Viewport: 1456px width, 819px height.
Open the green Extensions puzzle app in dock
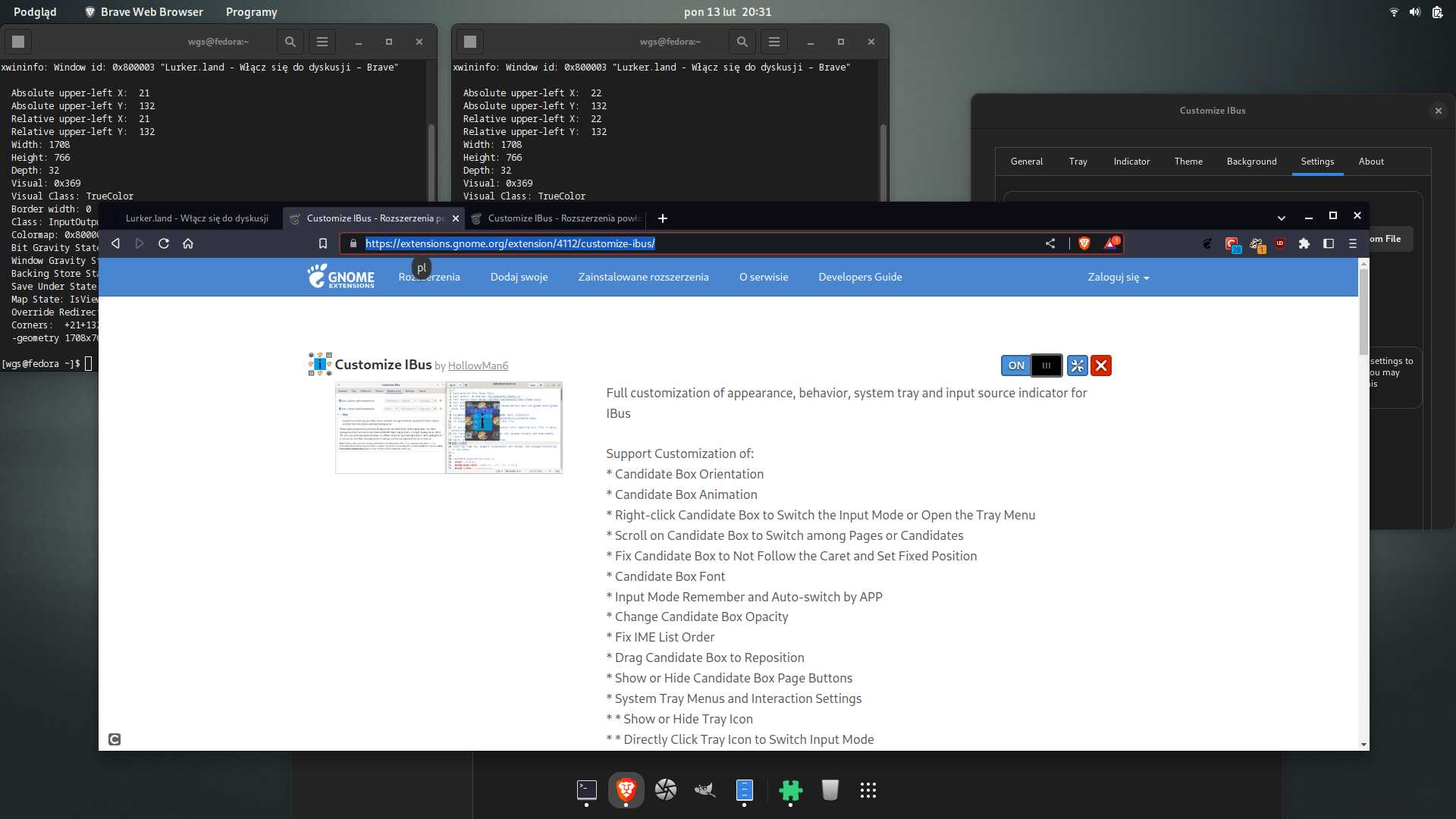pyautogui.click(x=790, y=790)
